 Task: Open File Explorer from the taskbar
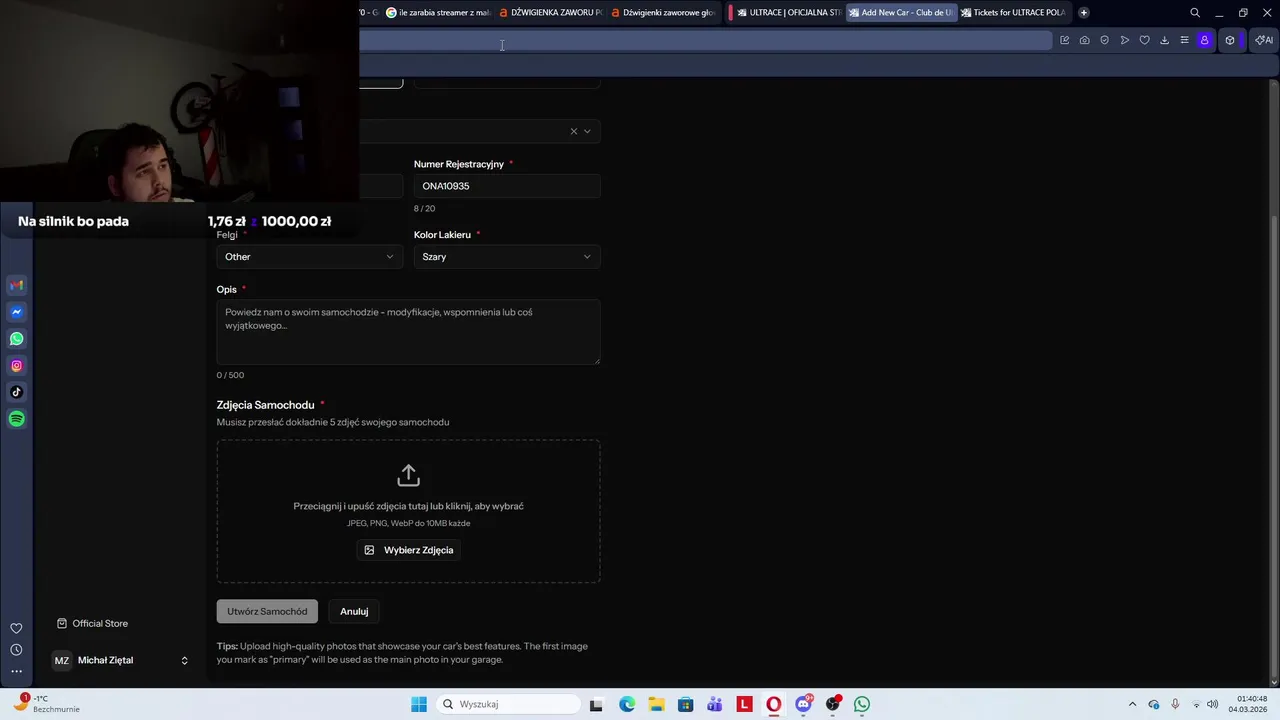(x=656, y=704)
